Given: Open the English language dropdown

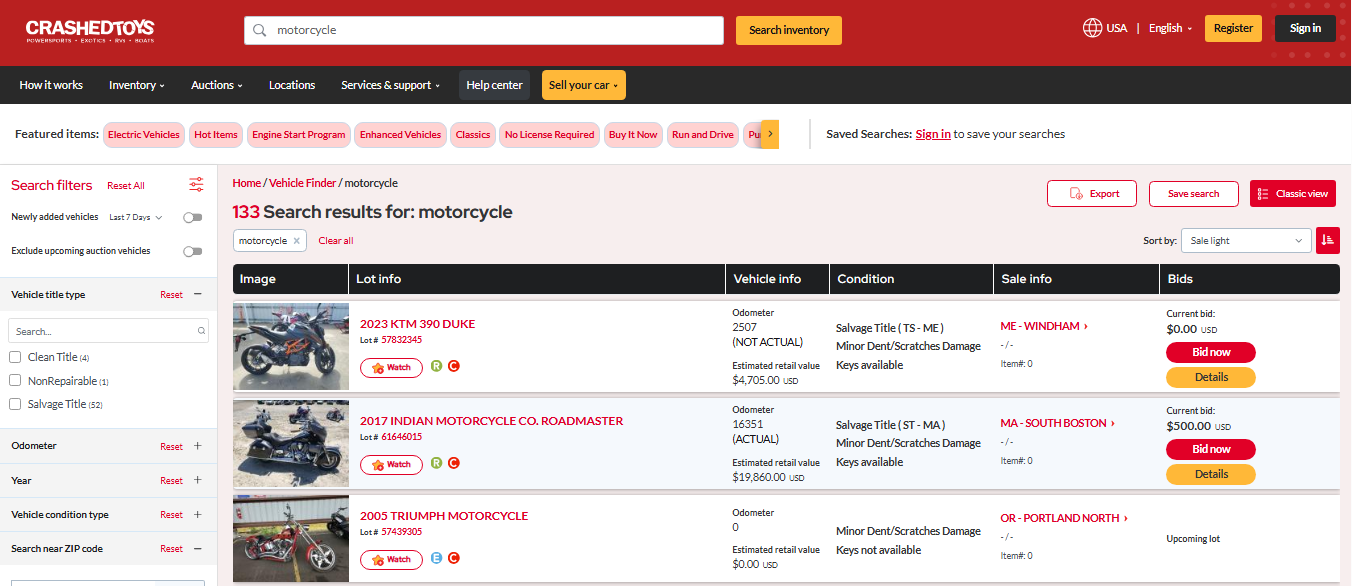Looking at the screenshot, I should 1170,28.
